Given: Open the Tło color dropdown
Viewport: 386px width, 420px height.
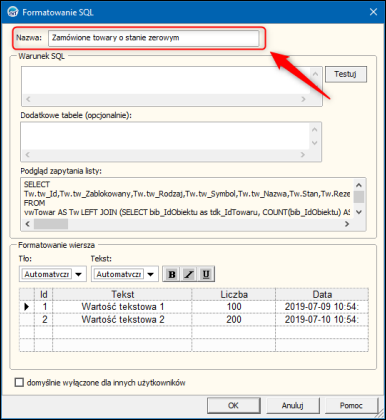Looking at the screenshot, I should point(79,274).
